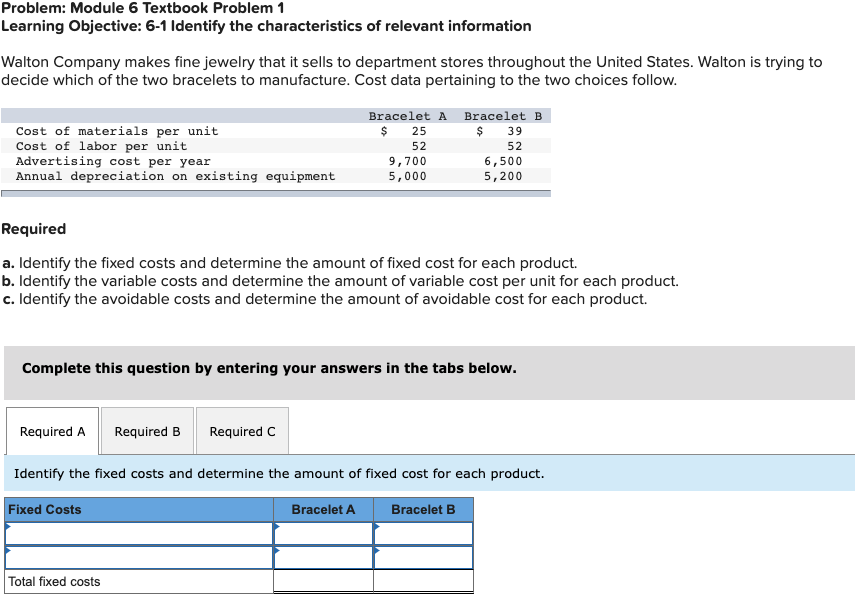
Task: Select the Required A tab
Action: (x=52, y=430)
